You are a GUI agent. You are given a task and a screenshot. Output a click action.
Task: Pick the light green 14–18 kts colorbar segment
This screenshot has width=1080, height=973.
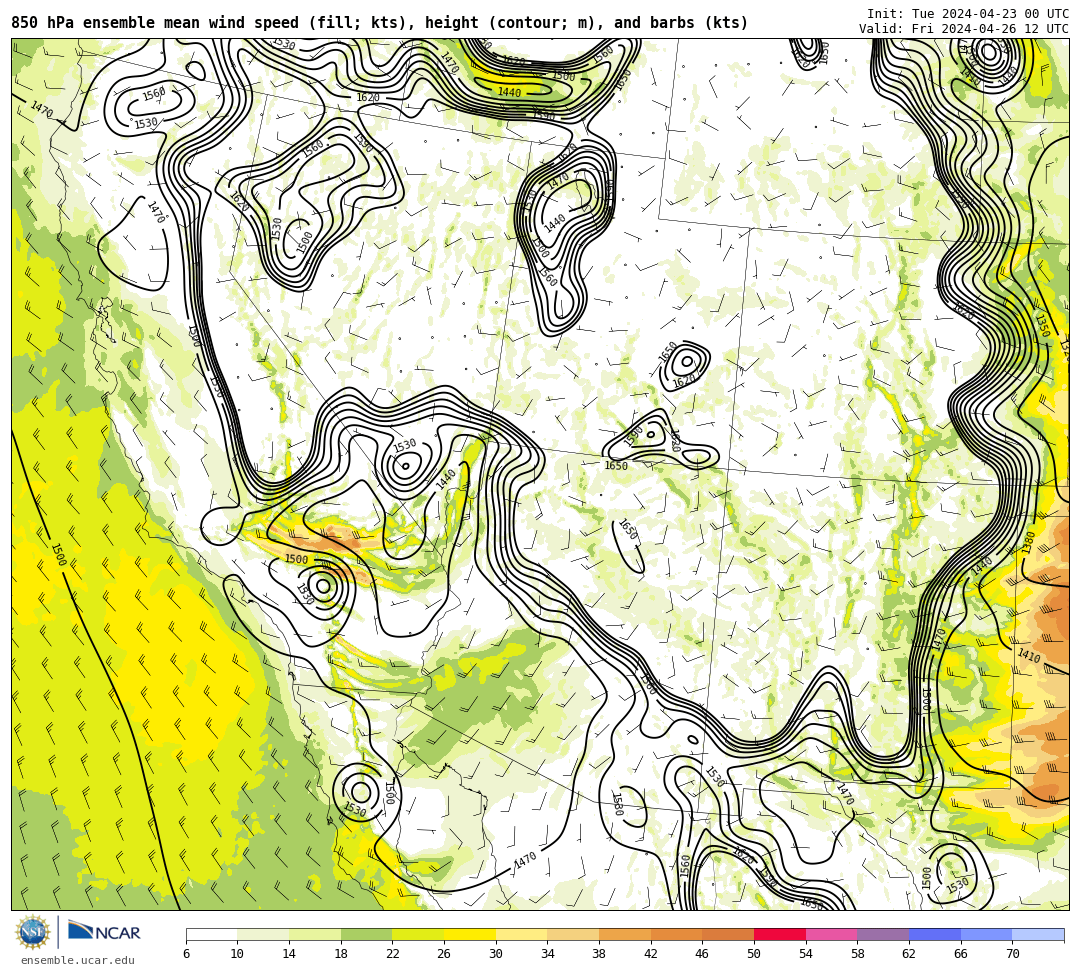[x=315, y=934]
